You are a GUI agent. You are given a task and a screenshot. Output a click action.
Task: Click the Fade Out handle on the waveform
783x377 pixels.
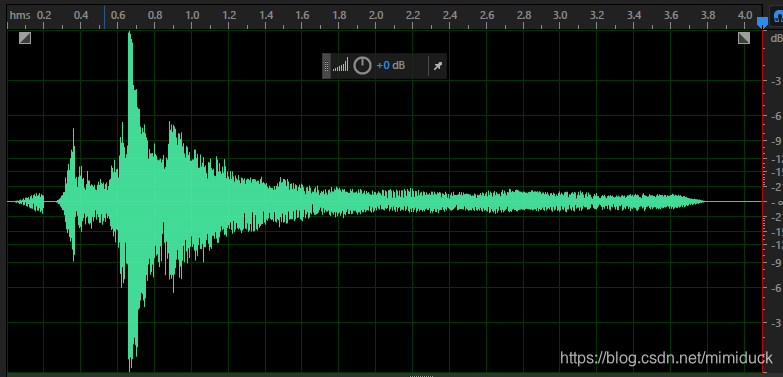click(744, 38)
